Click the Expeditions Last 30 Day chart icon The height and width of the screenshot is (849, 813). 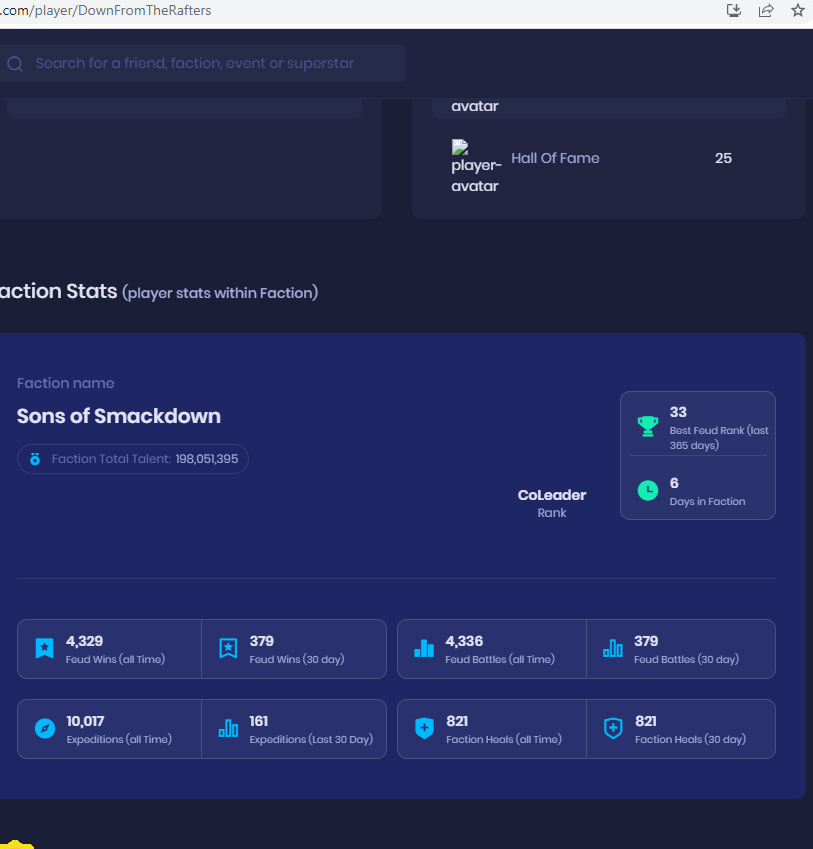click(x=228, y=728)
